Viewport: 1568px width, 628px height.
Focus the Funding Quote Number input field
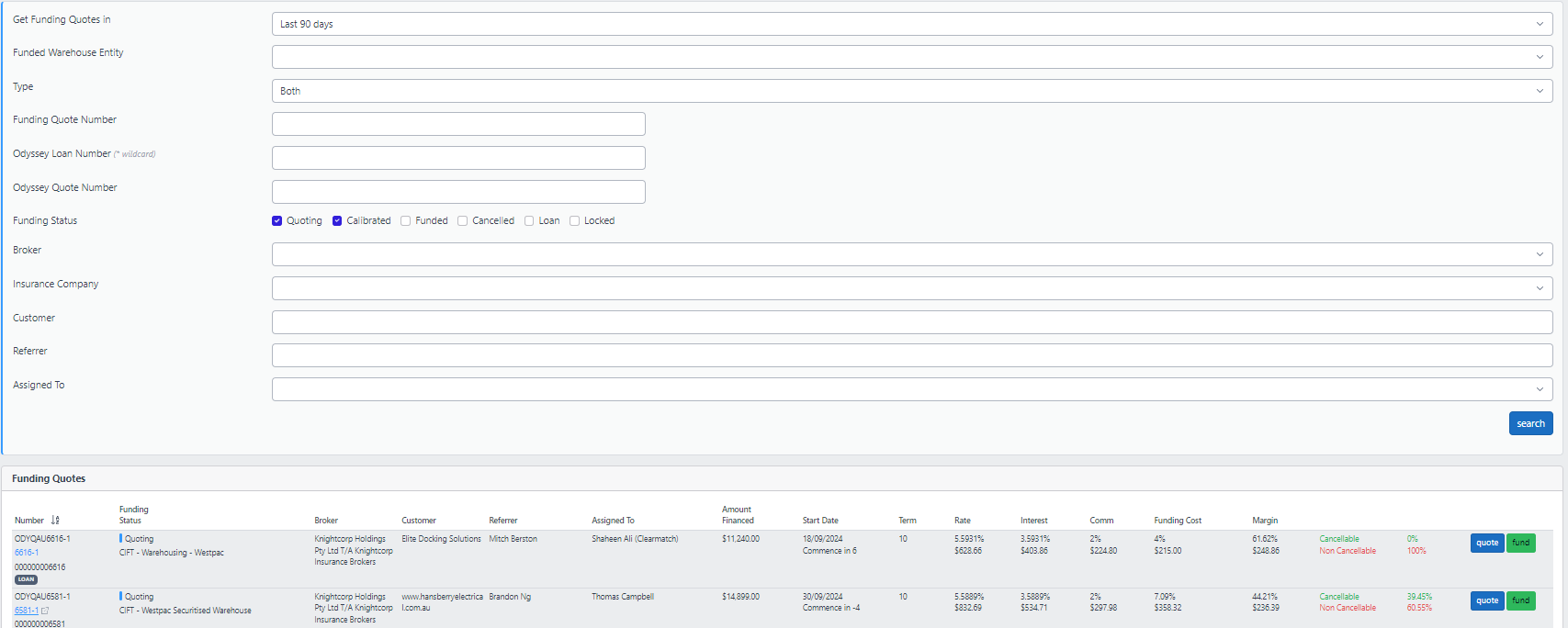click(x=458, y=124)
